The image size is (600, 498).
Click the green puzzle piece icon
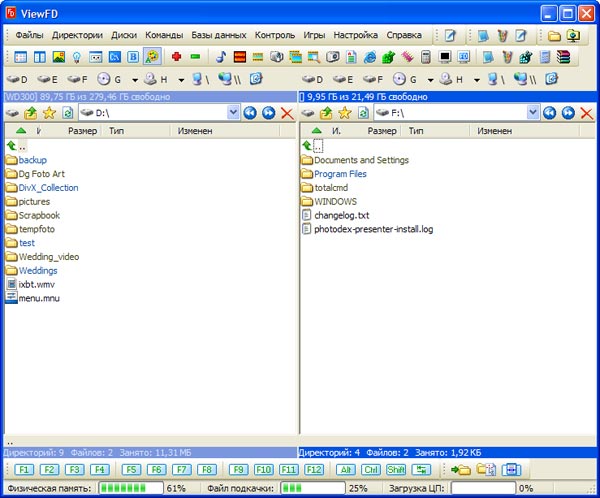point(388,57)
